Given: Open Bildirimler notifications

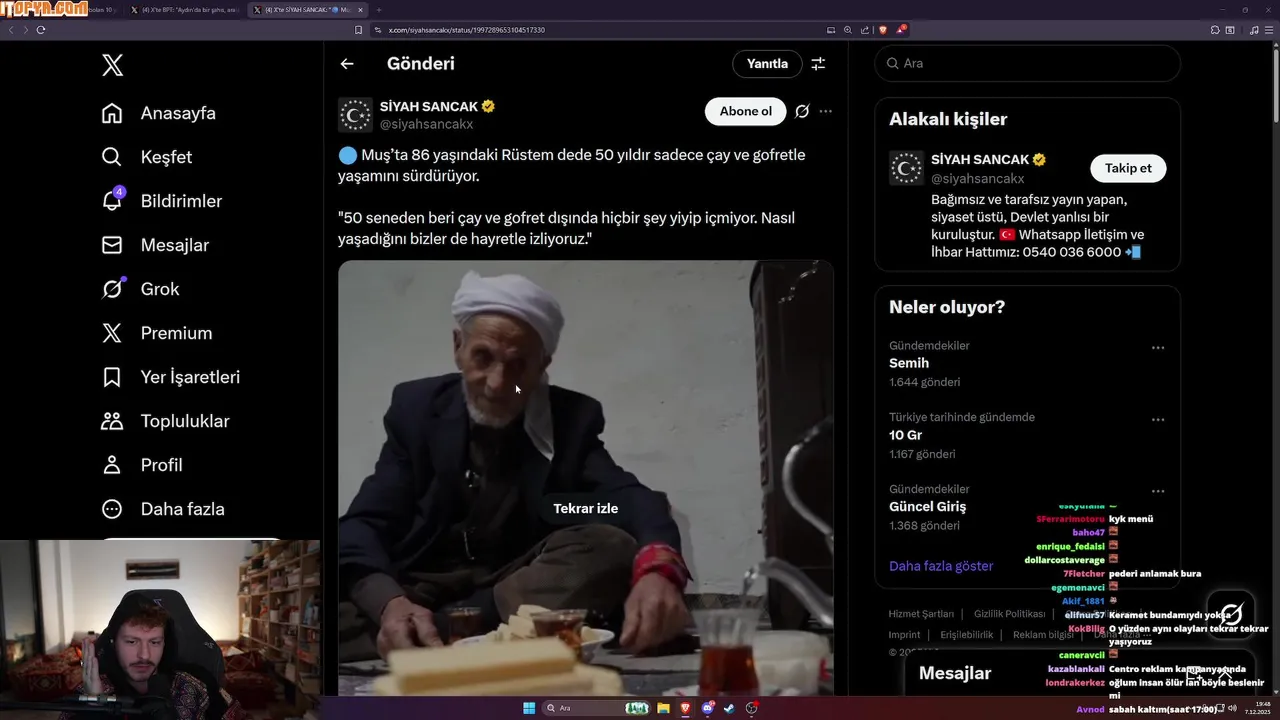Looking at the screenshot, I should (x=161, y=201).
